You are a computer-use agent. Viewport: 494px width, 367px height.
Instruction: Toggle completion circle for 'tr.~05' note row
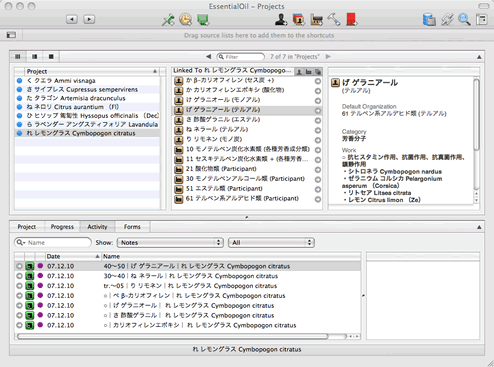[19, 286]
